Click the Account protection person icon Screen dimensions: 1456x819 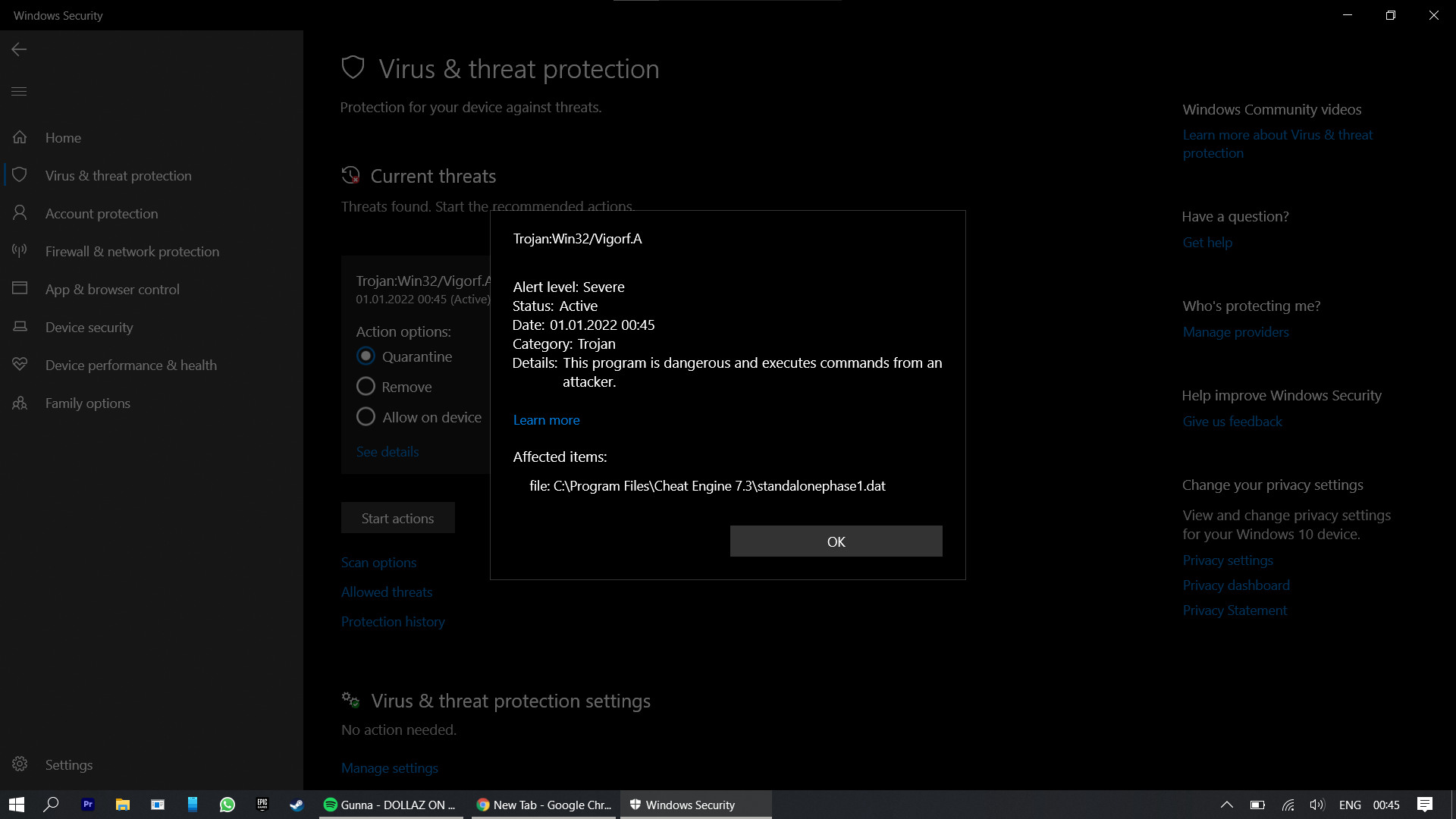pos(20,213)
